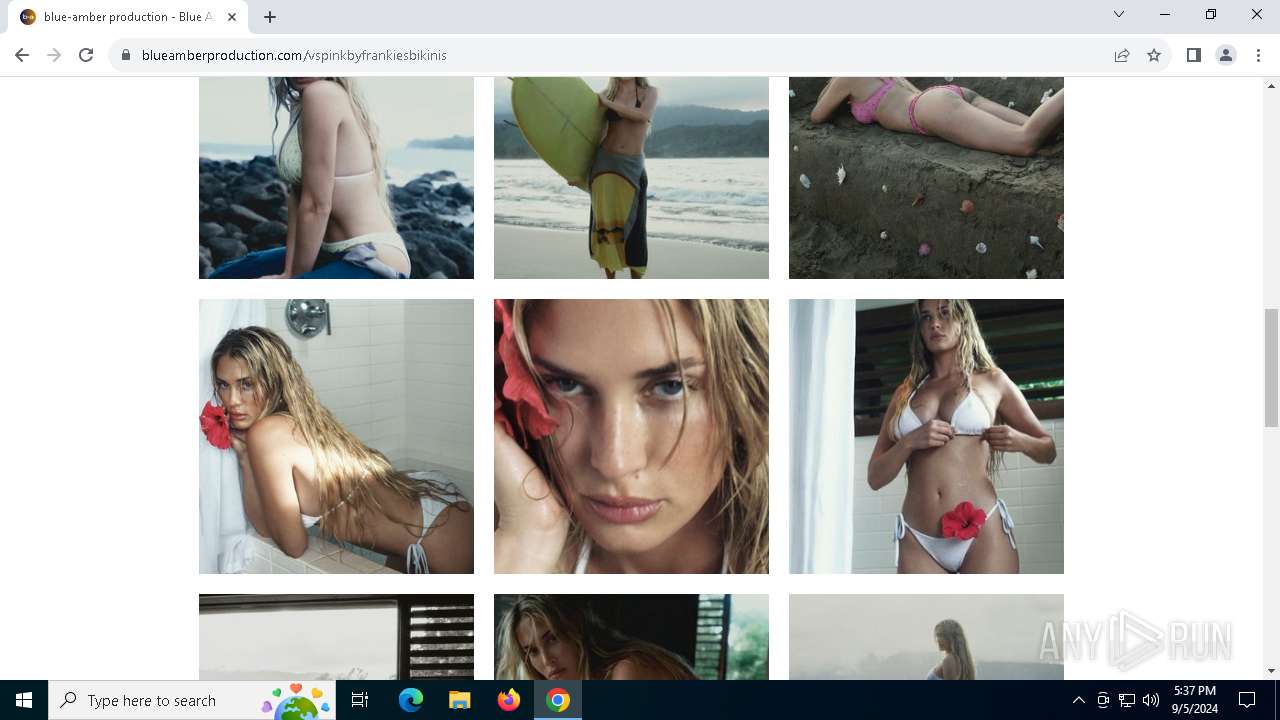Launch Firefox from taskbar
The height and width of the screenshot is (720, 1280).
tap(509, 700)
